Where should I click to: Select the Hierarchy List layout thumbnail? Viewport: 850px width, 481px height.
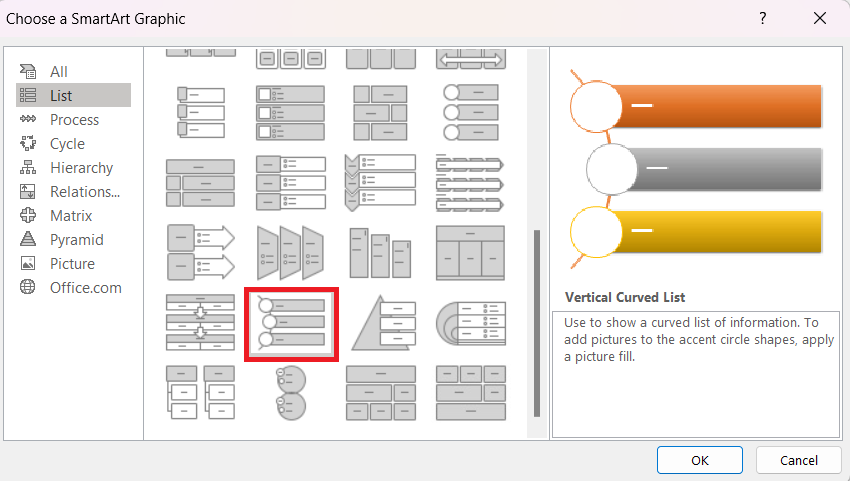click(x=201, y=393)
